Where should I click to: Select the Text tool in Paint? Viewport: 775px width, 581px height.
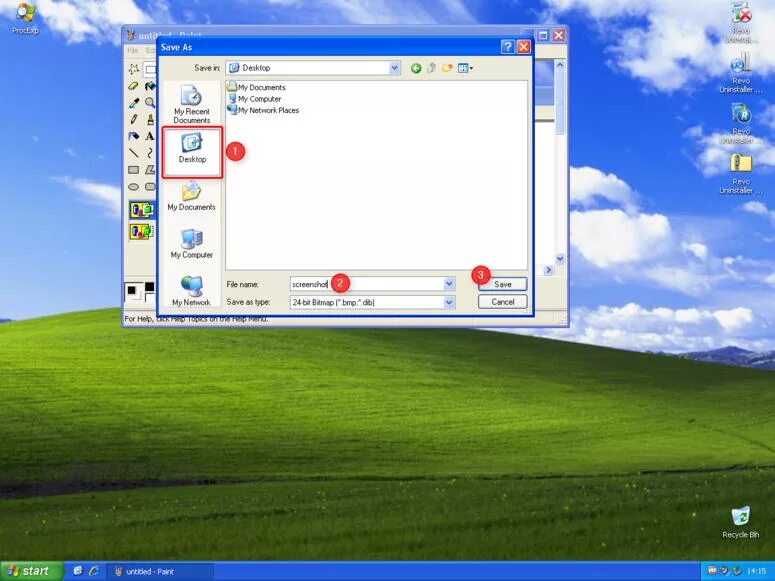pos(150,136)
